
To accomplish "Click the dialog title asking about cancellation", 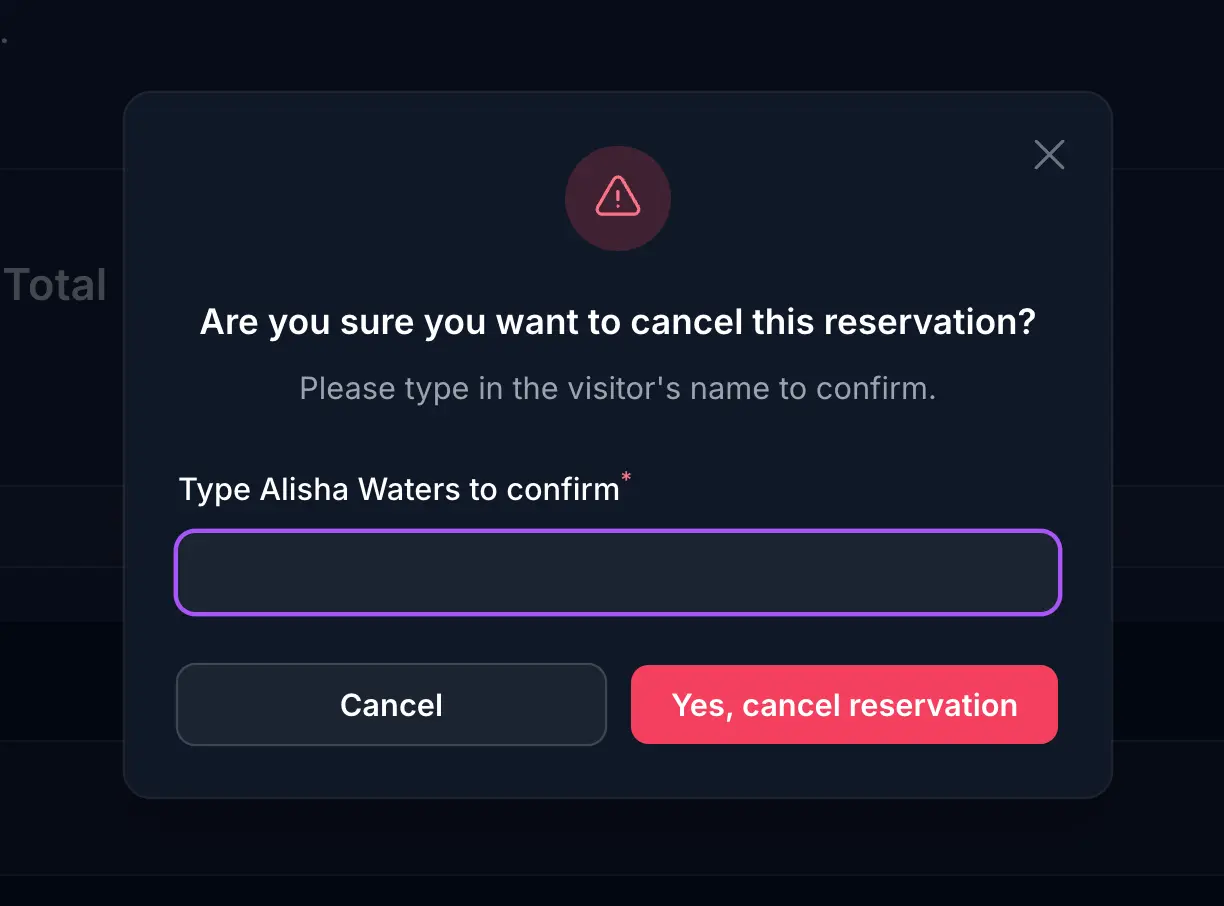I will pos(618,322).
